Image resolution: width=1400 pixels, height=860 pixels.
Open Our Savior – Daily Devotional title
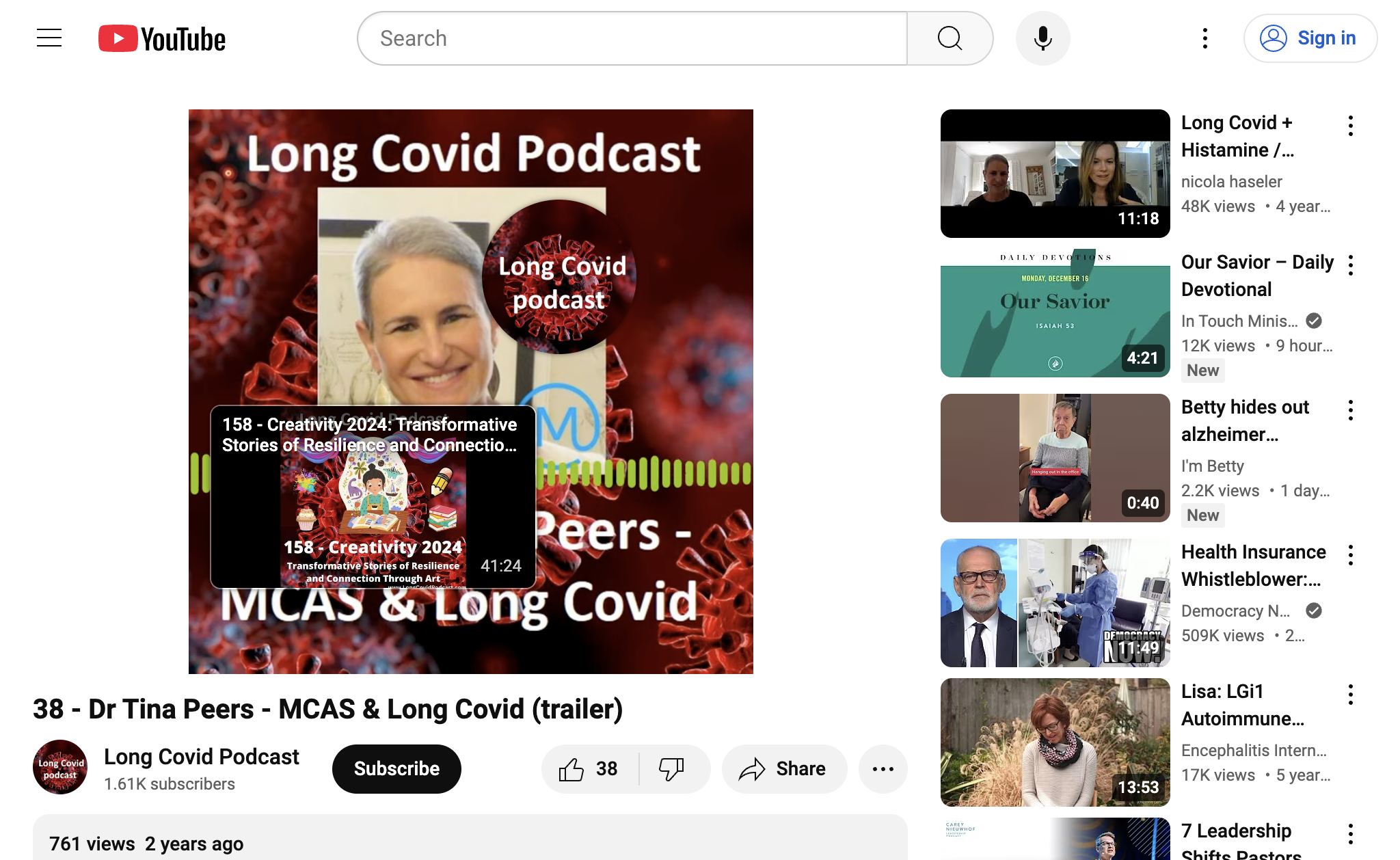[1258, 276]
